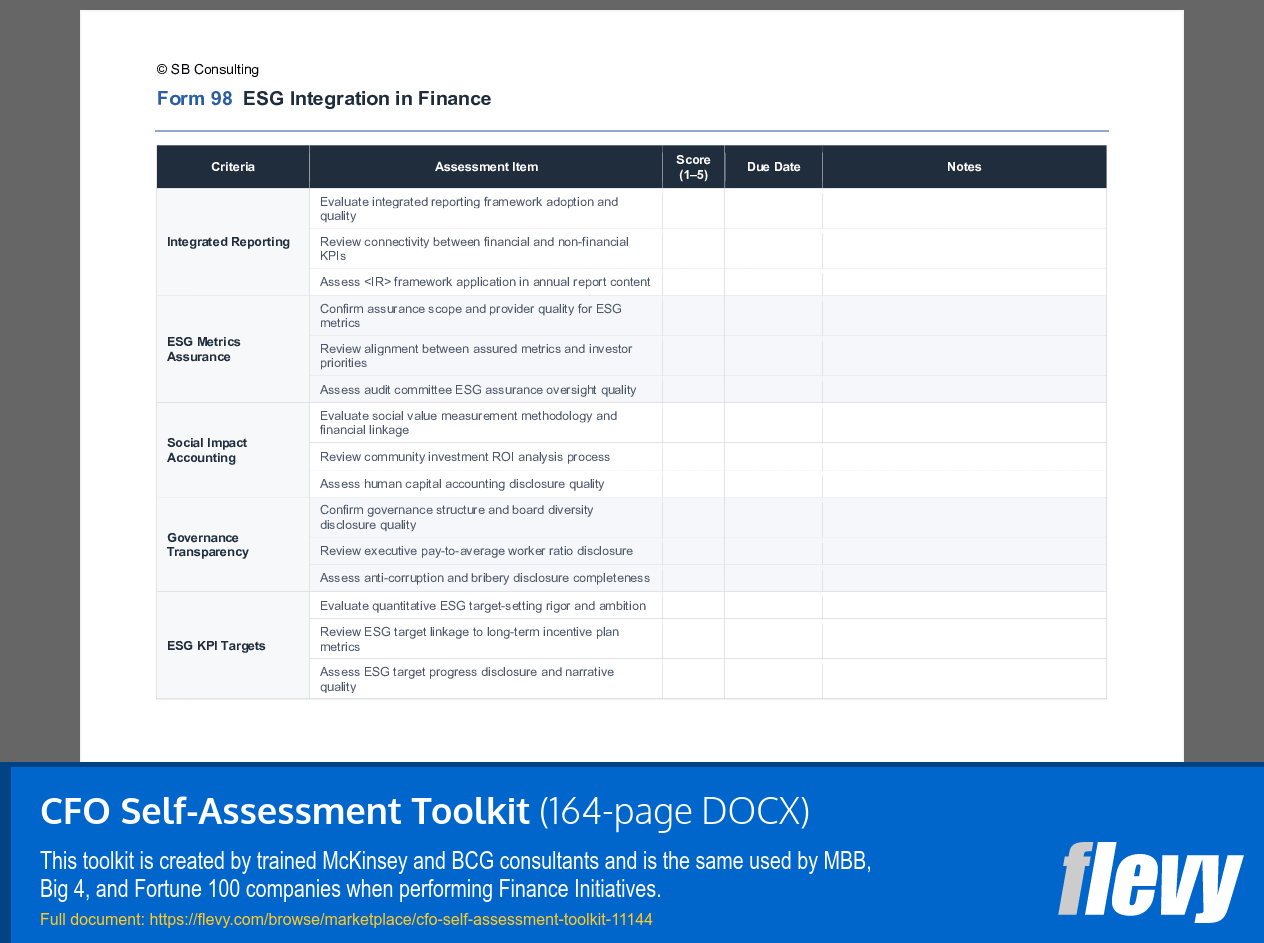Select the Governance Transparency criteria cell
Image resolution: width=1264 pixels, height=943 pixels.
click(x=207, y=544)
